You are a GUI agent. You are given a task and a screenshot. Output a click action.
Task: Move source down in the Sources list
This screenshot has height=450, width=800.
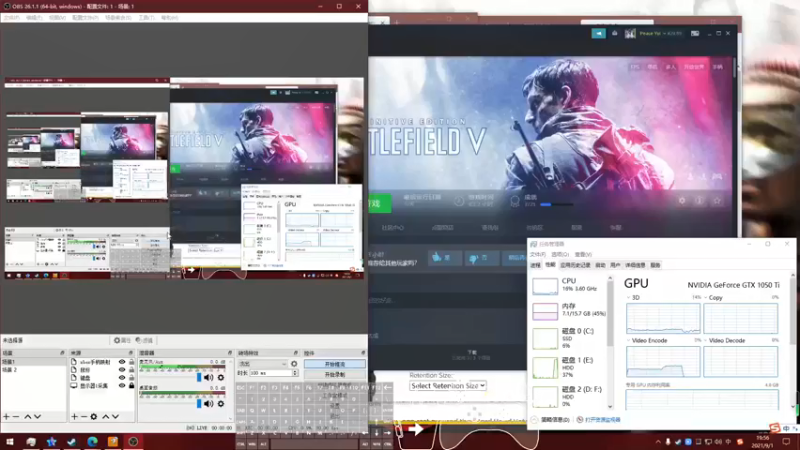[x=115, y=417]
